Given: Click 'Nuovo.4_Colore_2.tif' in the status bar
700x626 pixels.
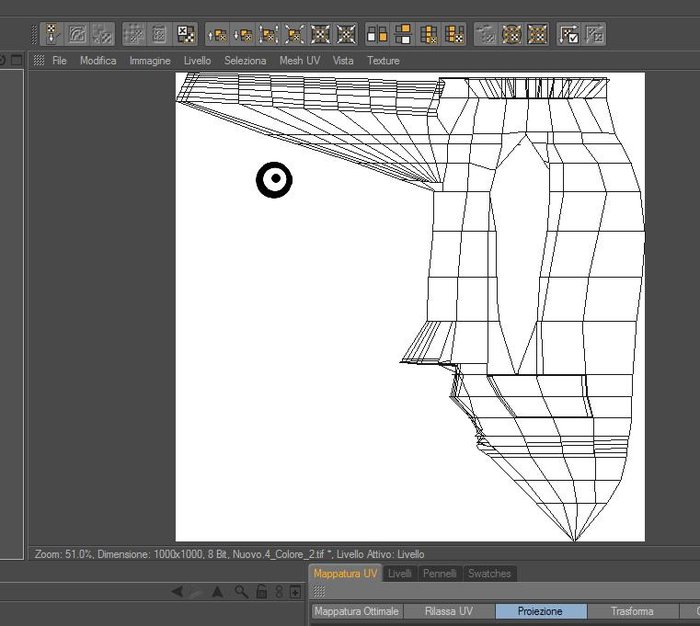Looking at the screenshot, I should coord(278,554).
